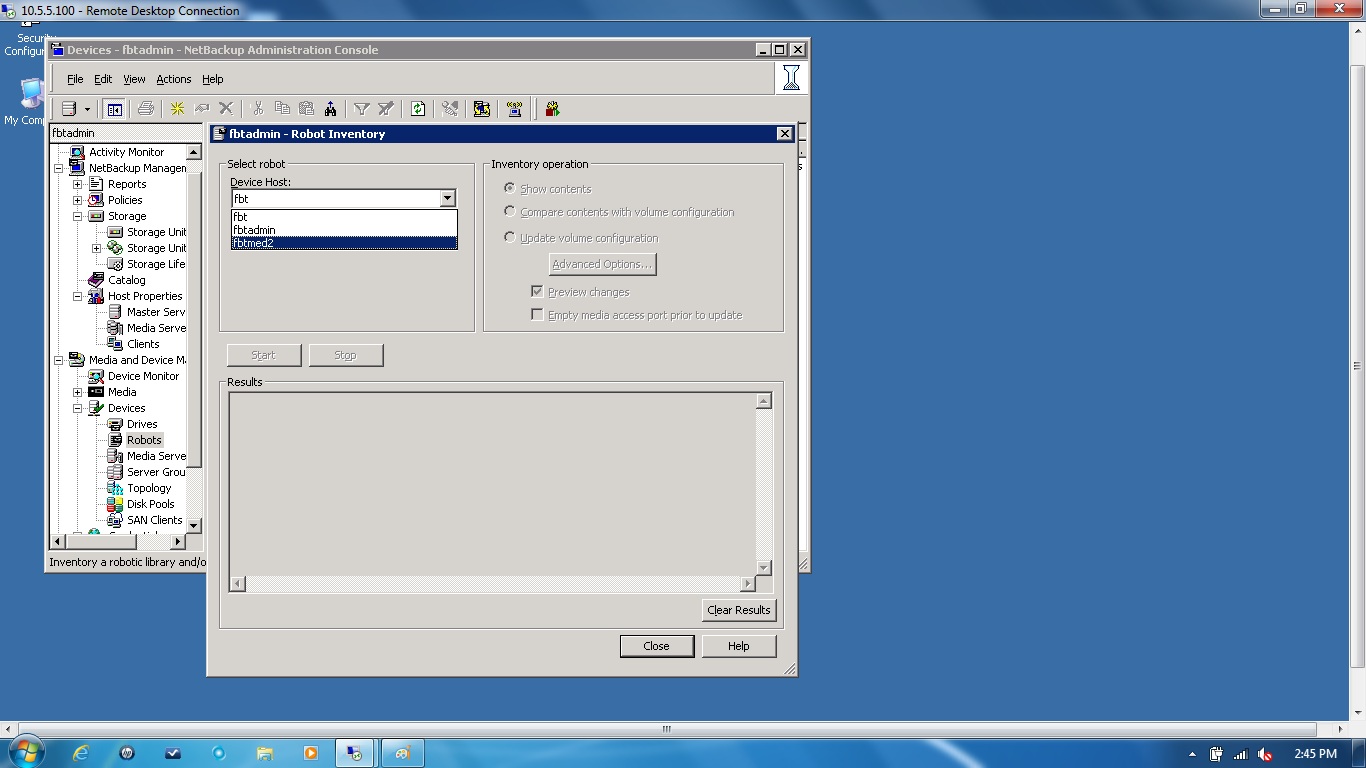This screenshot has height=768, width=1366.
Task: Choose the Compare contents radio button
Action: 510,212
